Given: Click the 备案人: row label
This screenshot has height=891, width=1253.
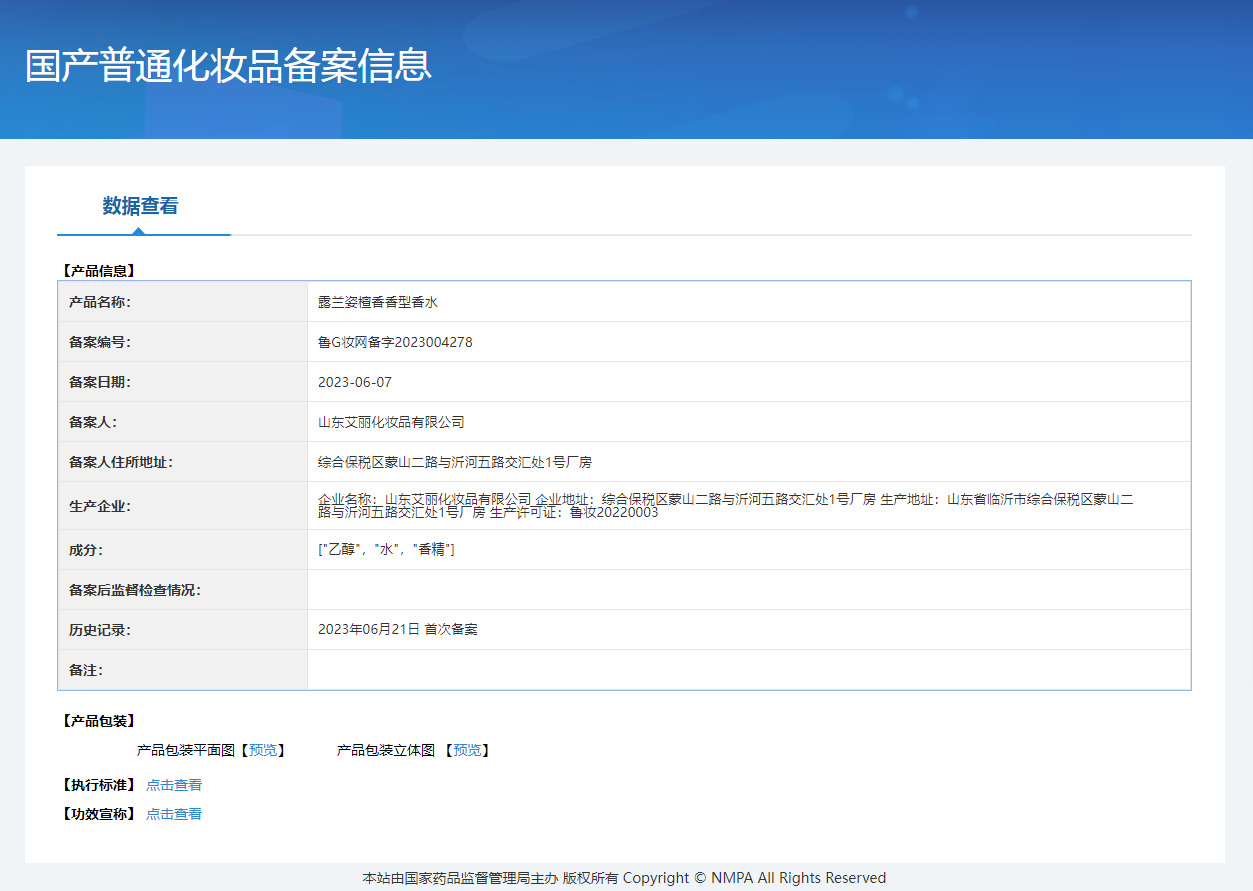Looking at the screenshot, I should click(93, 422).
